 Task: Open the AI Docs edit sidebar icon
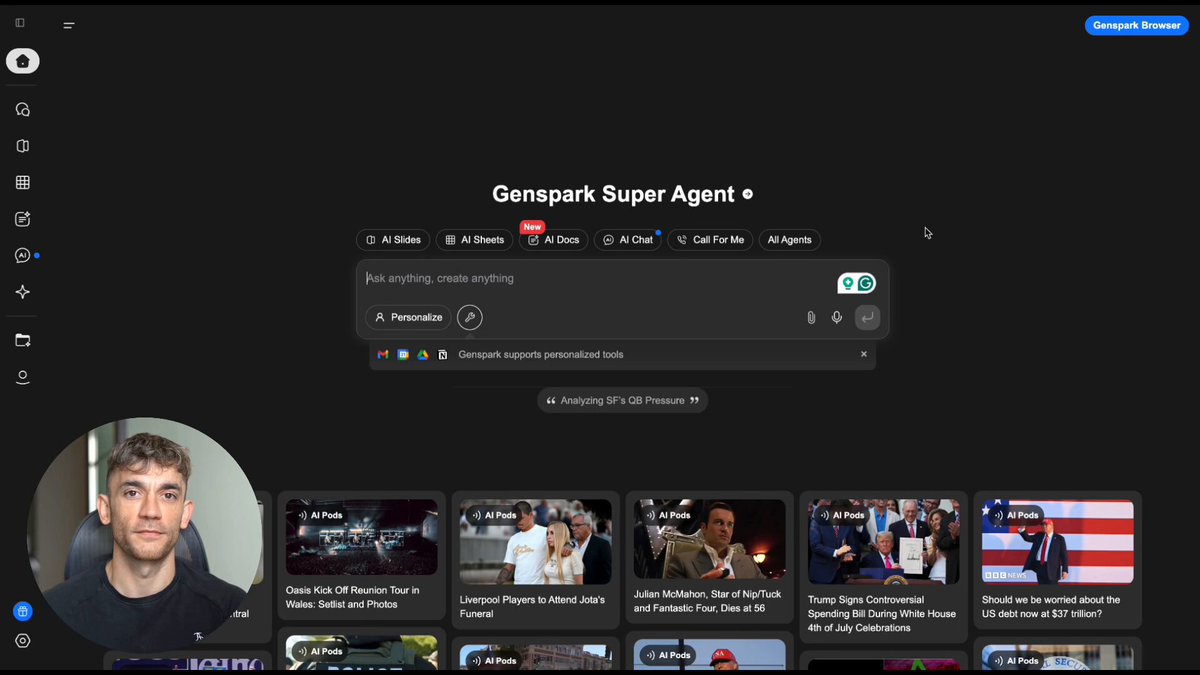tap(23, 219)
